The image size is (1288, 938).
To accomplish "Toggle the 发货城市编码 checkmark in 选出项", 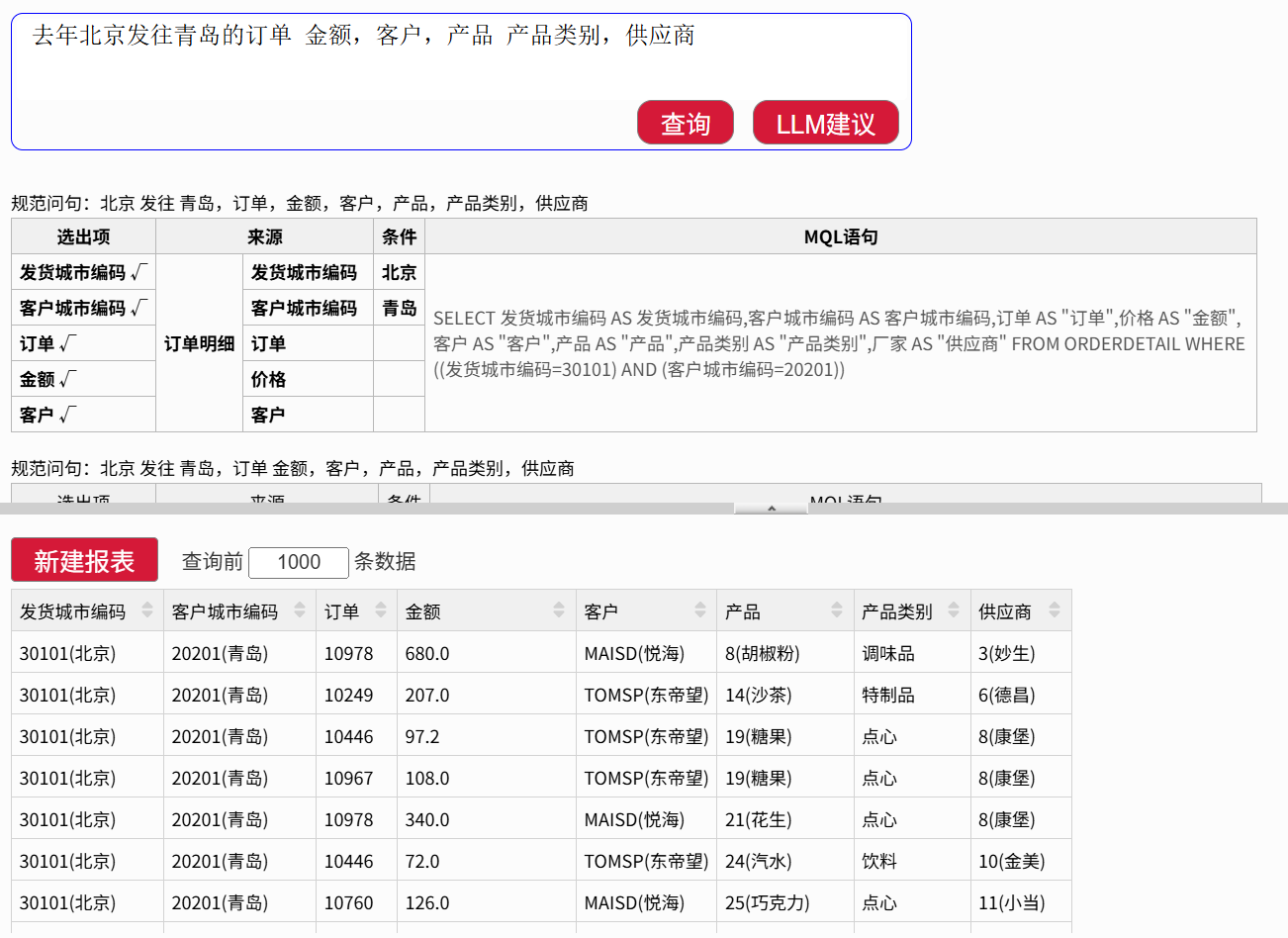I will (138, 272).
